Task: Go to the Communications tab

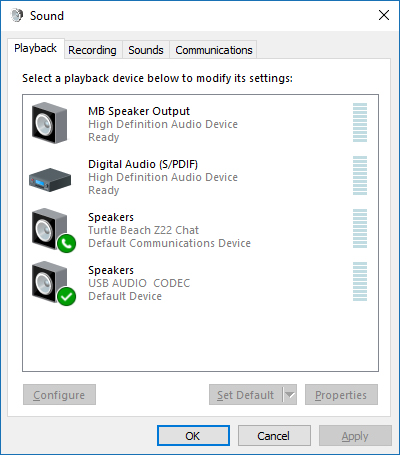Action: click(214, 50)
